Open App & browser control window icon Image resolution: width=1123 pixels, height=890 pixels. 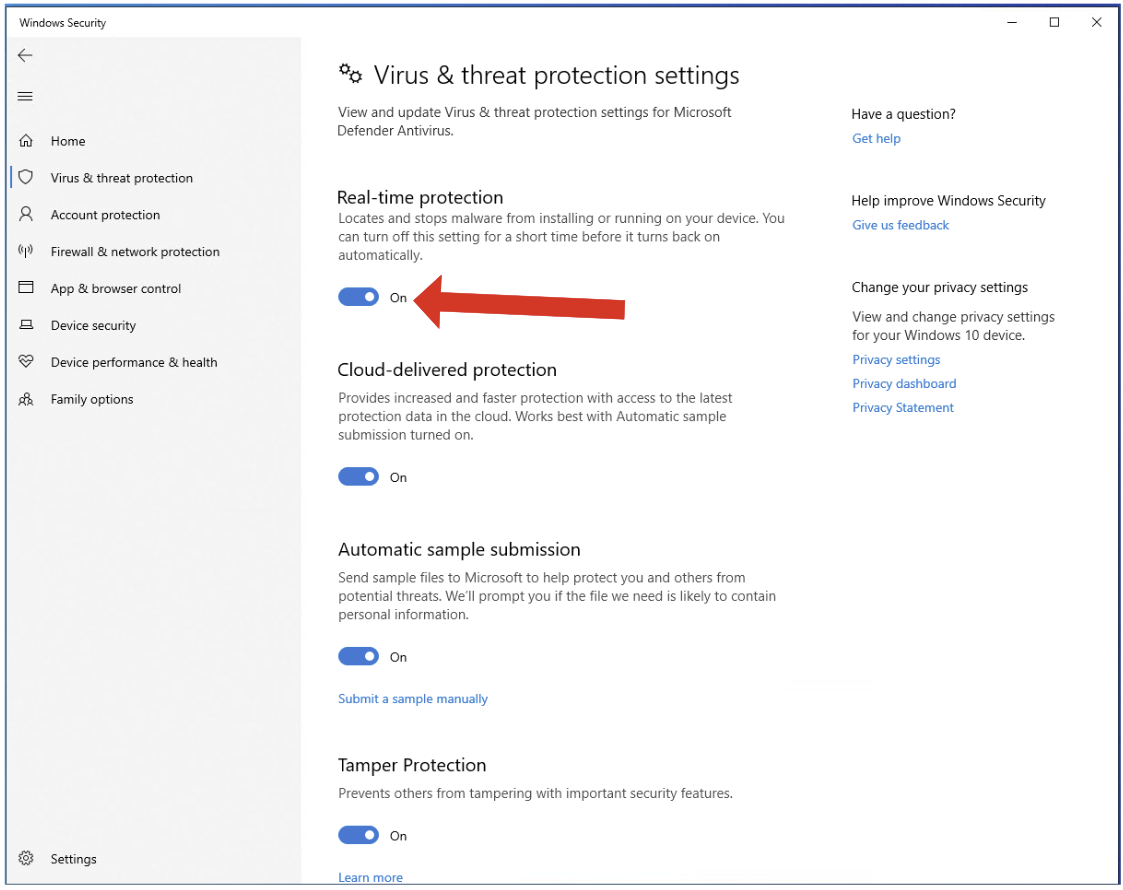[26, 288]
